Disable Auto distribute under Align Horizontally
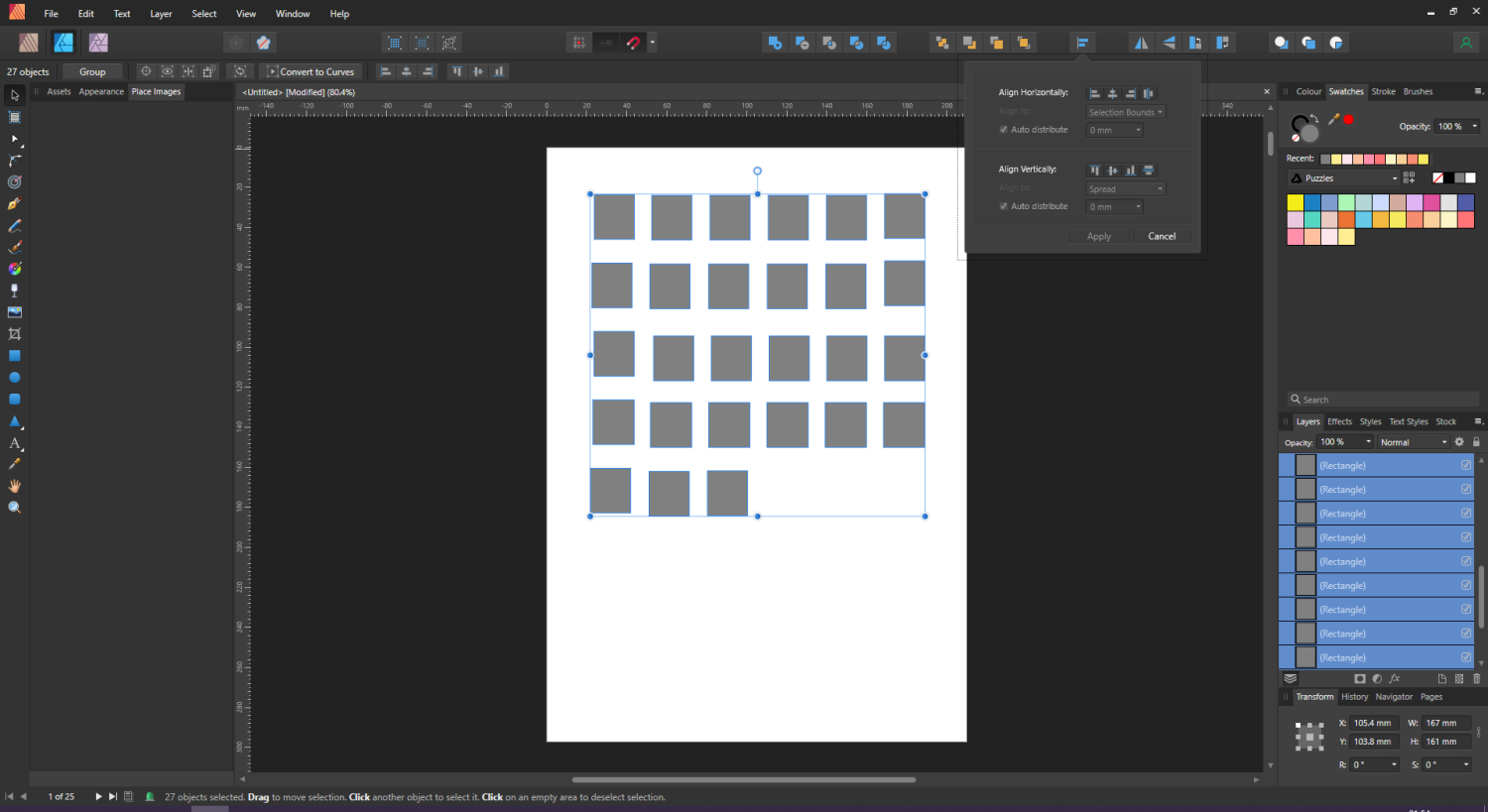Image resolution: width=1488 pixels, height=812 pixels. tap(1003, 129)
